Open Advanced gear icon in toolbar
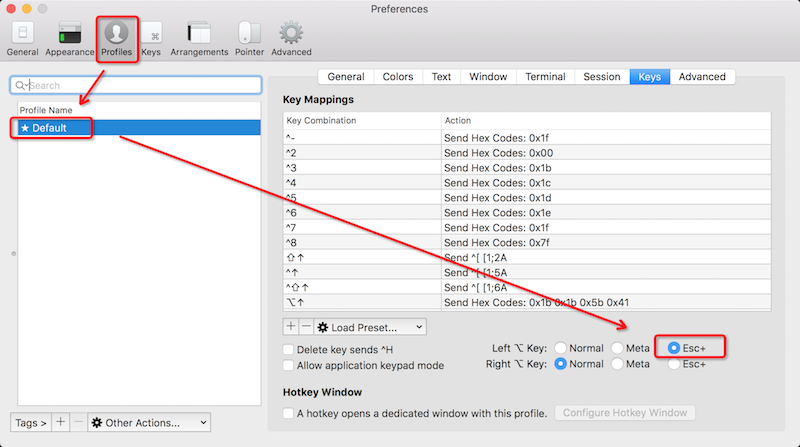The height and width of the screenshot is (447, 800). (x=291, y=38)
